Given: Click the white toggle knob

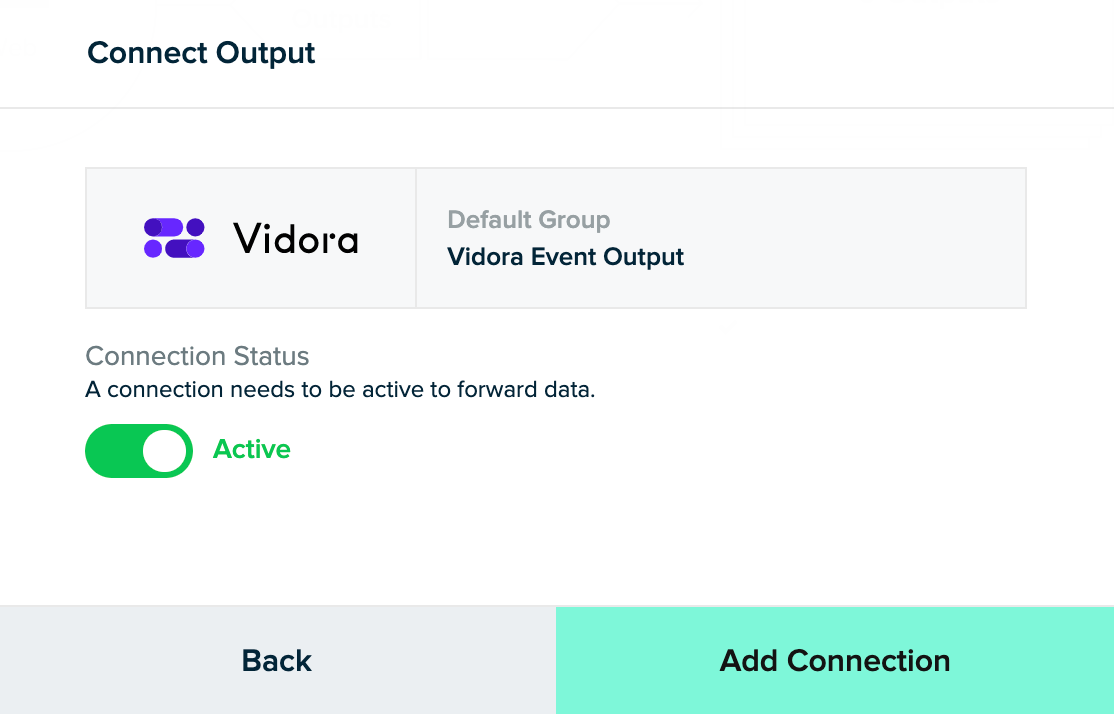Looking at the screenshot, I should point(165,451).
